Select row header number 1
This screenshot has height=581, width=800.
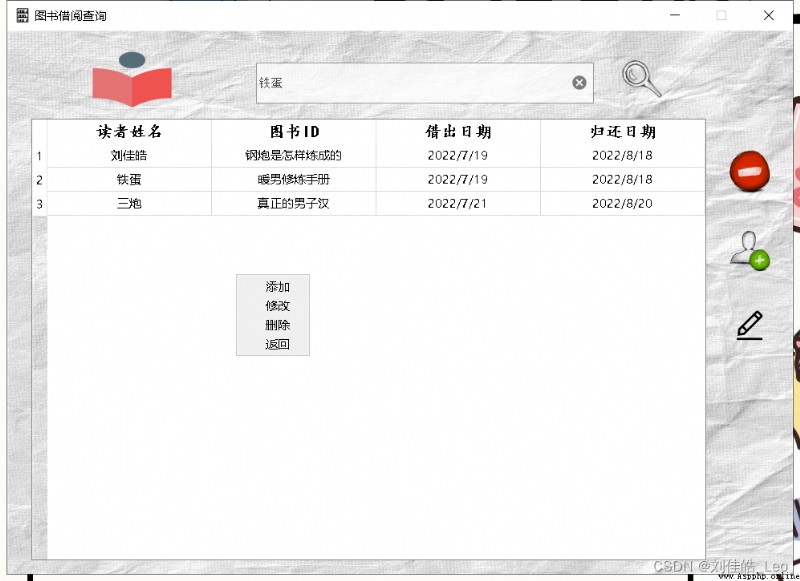(x=39, y=156)
